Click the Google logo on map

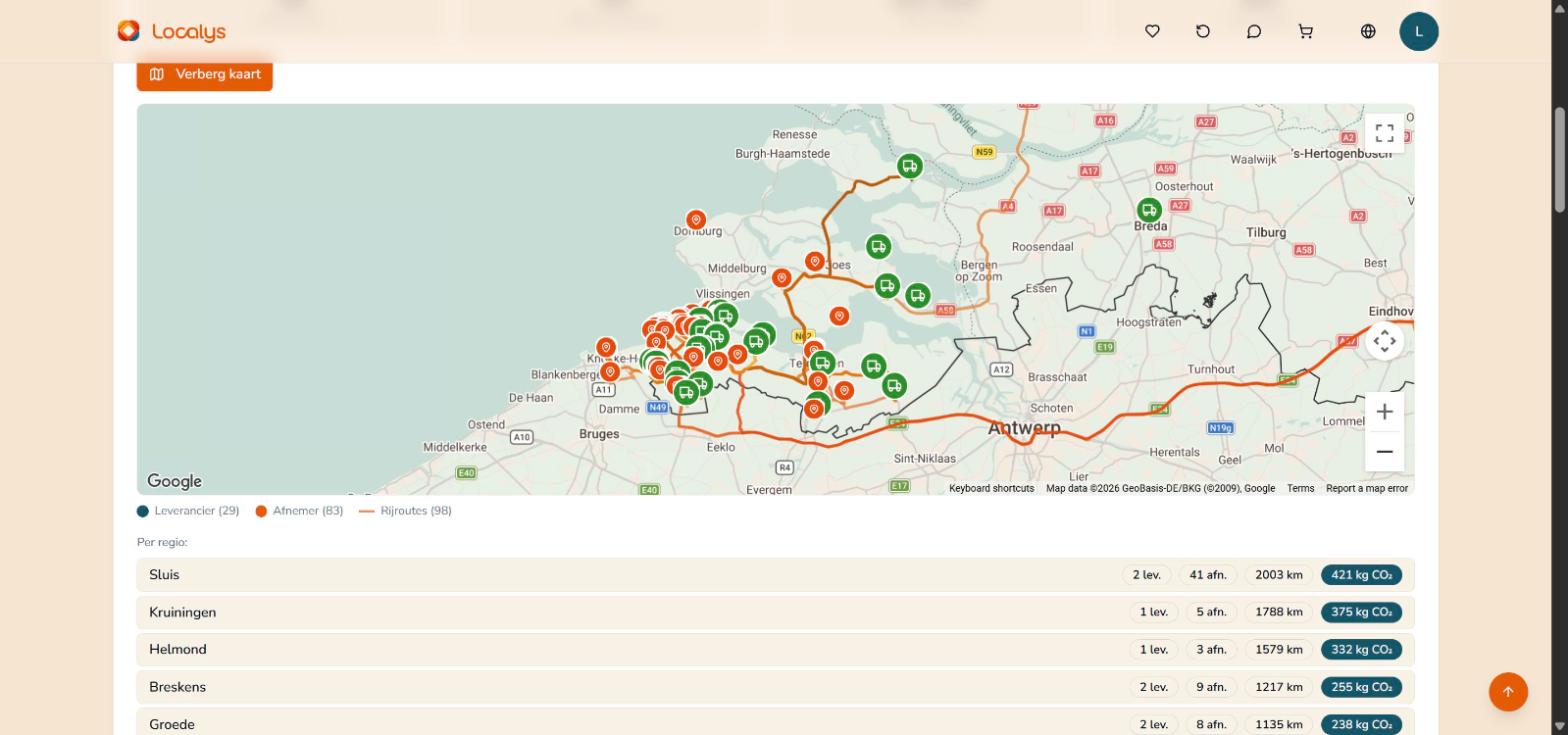click(175, 482)
